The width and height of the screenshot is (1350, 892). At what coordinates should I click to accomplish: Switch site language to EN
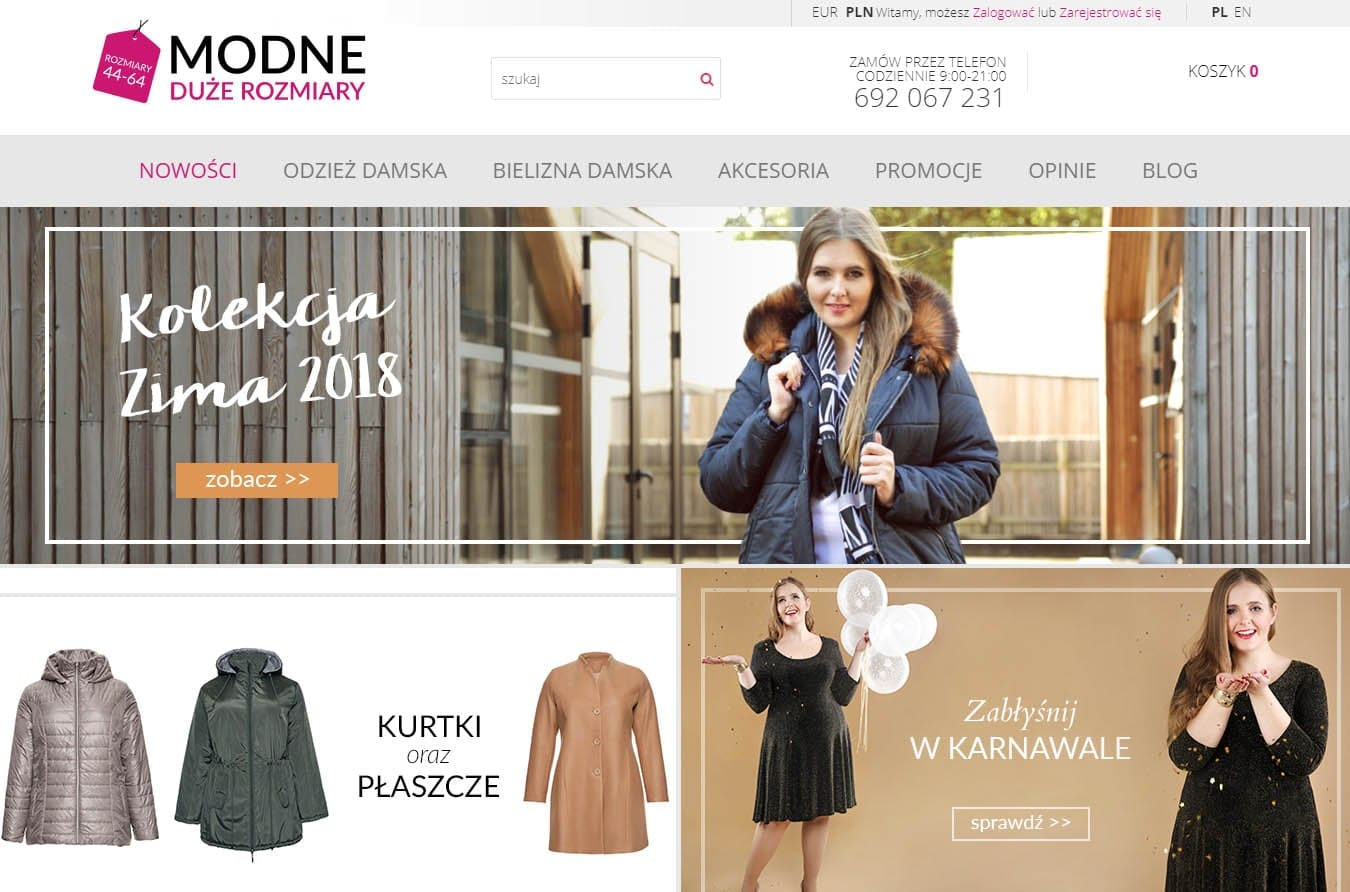click(1242, 13)
